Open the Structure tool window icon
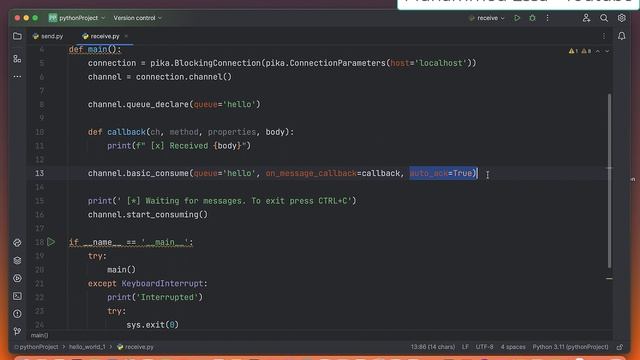 click(17, 59)
